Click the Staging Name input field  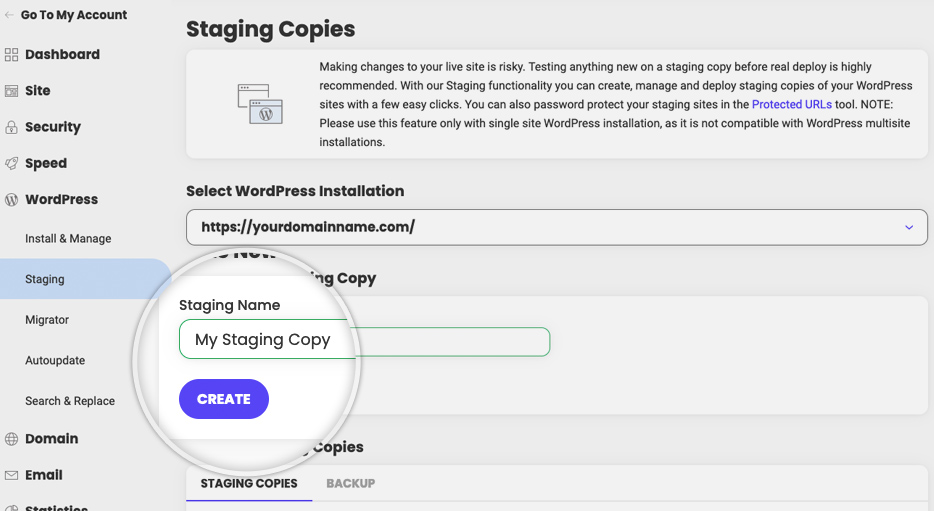coord(365,338)
